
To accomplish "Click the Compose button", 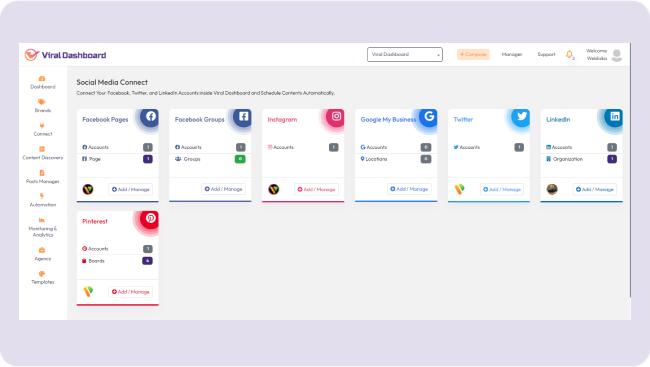I will [x=473, y=54].
